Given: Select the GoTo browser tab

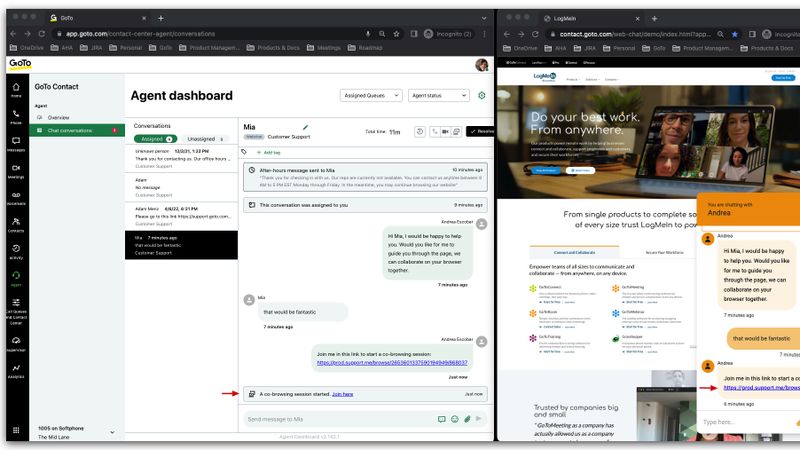Looking at the screenshot, I should (x=99, y=18).
